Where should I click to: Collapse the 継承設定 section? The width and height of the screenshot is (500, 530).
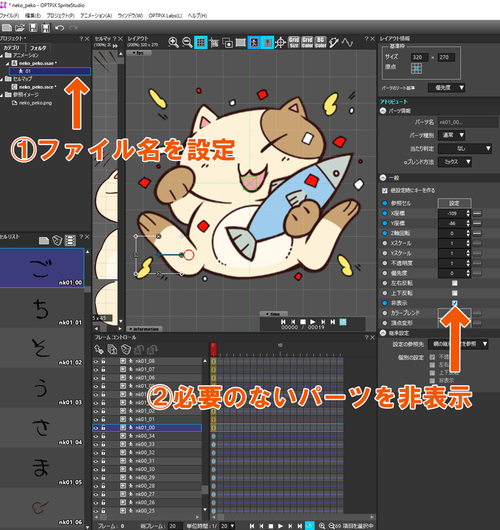point(383,333)
